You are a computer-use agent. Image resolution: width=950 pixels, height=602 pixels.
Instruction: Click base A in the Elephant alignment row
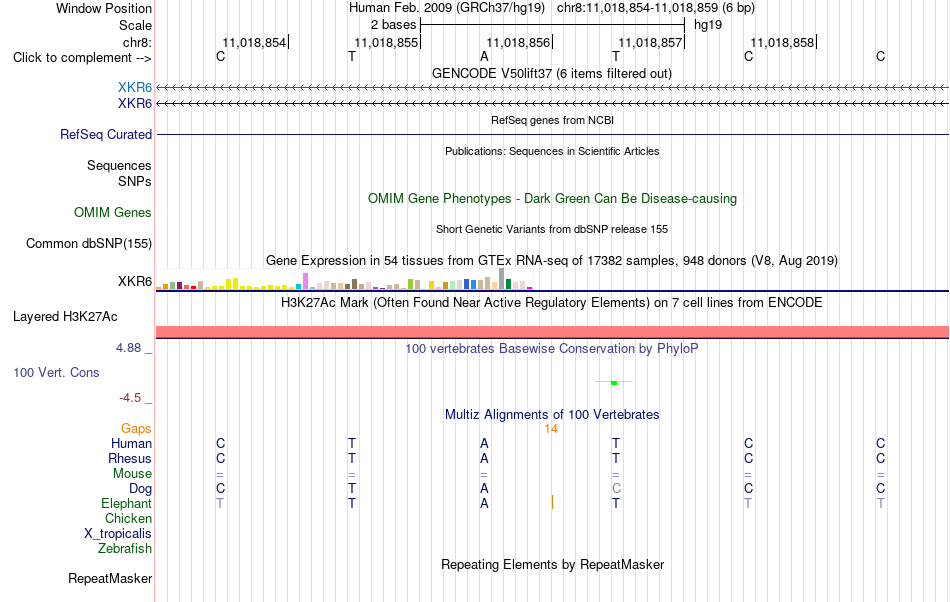[x=484, y=503]
